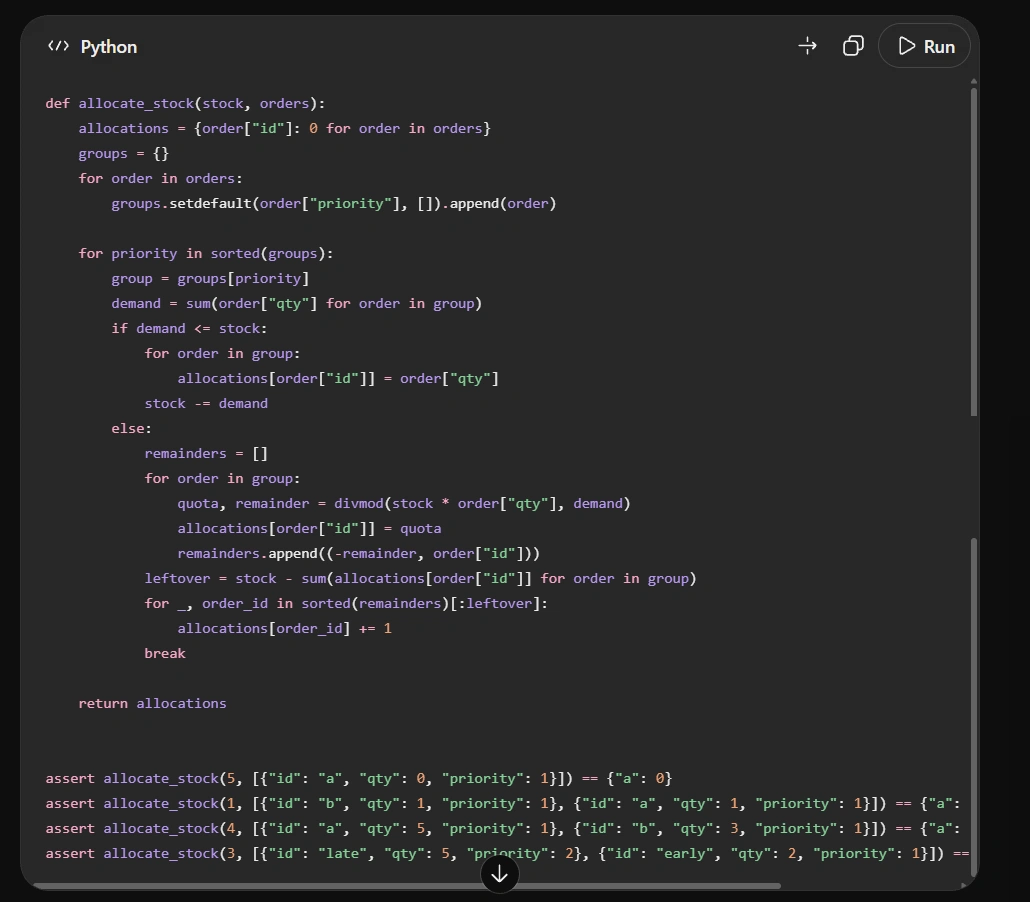
Task: Click the horizontal scrollbar at code bottom
Action: point(407,886)
